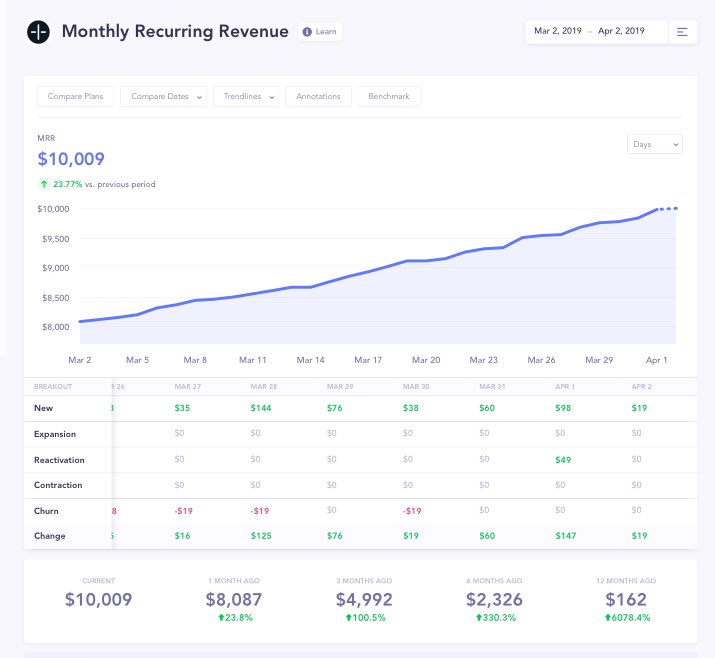The image size is (715, 658).
Task: Select the New breakout row
Action: point(43,409)
